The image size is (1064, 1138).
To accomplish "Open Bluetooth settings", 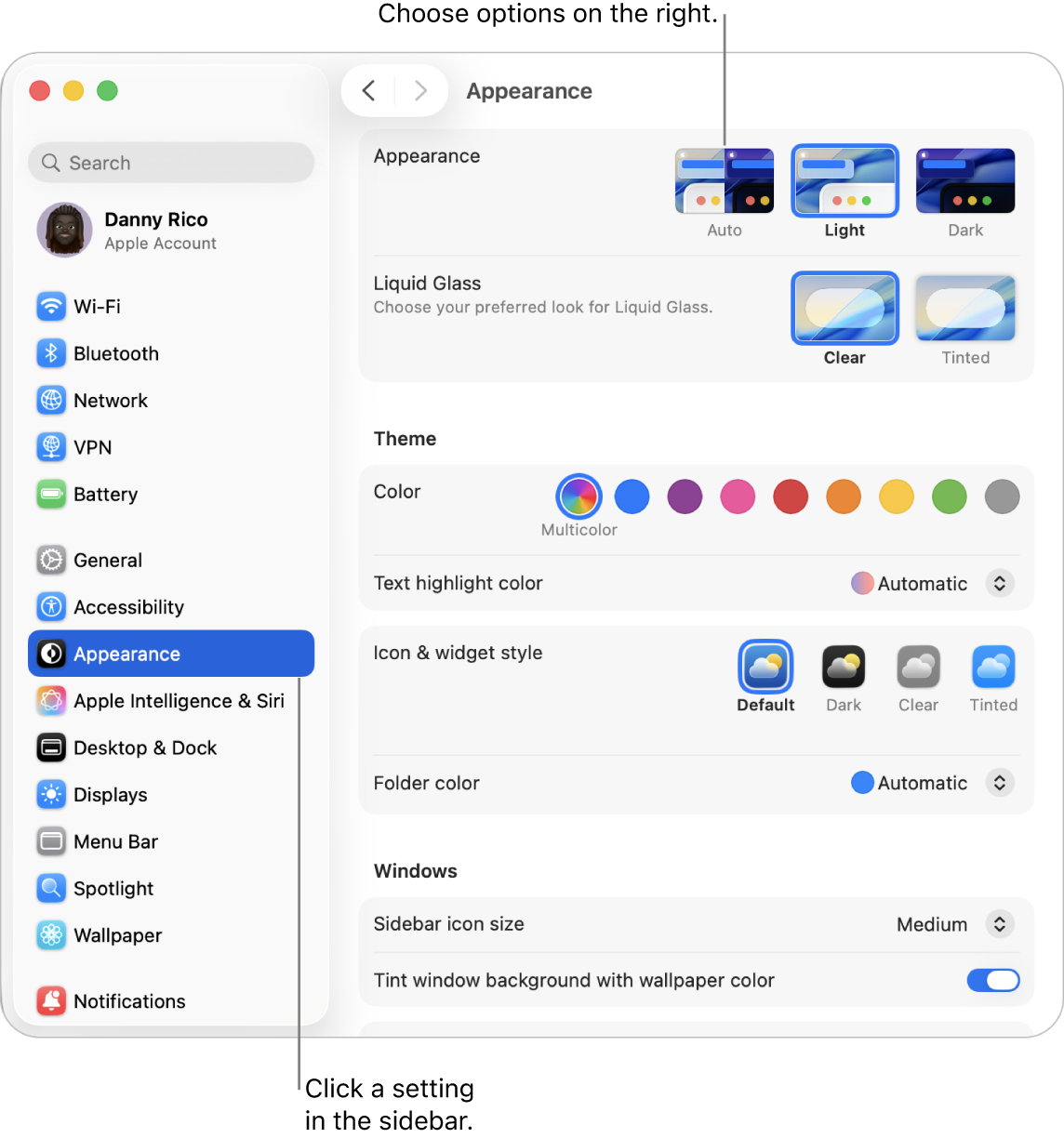I will coord(115,353).
